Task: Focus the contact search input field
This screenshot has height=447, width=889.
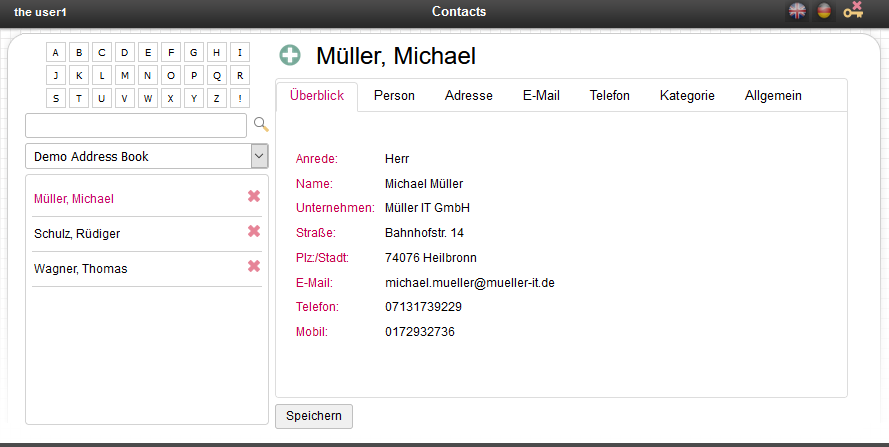Action: coord(136,125)
